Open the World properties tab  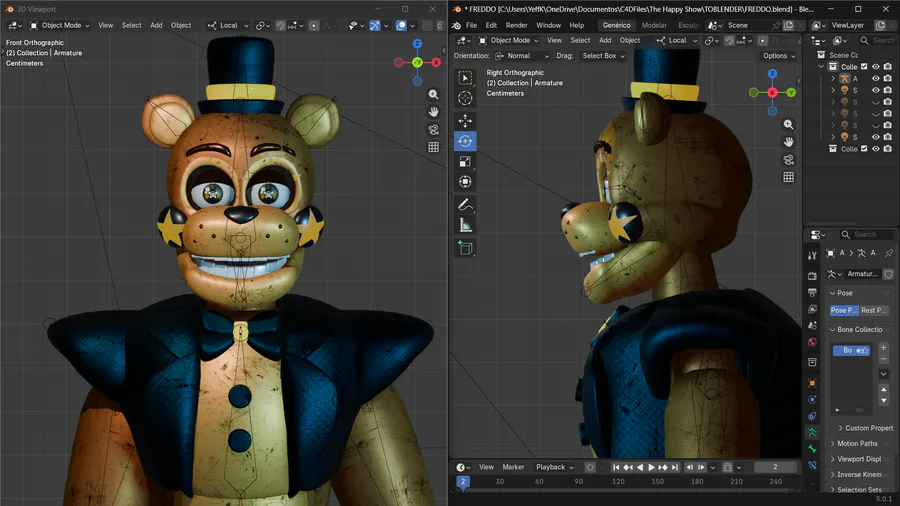[x=812, y=342]
